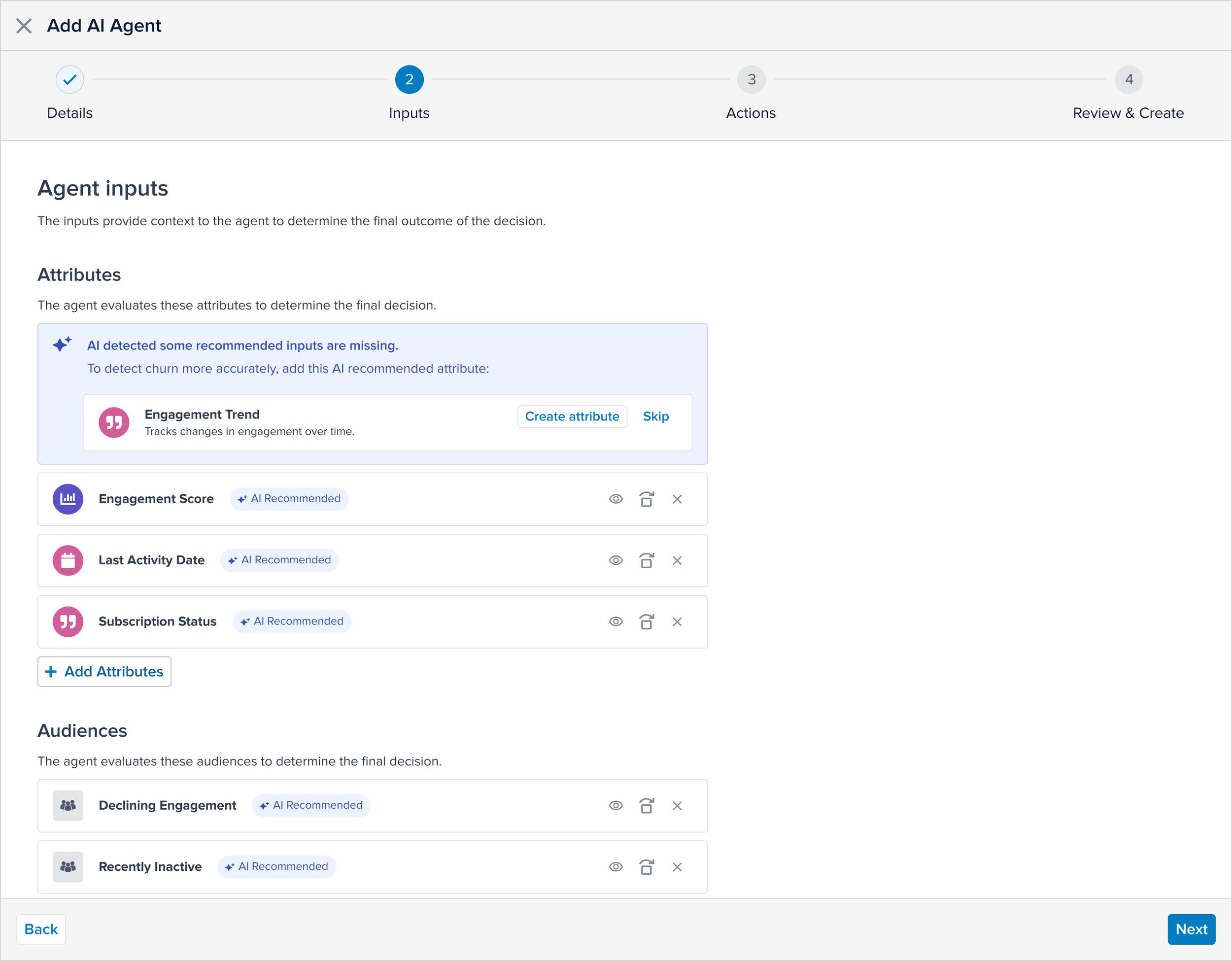Remove the Last Activity Date attribute

coord(677,561)
